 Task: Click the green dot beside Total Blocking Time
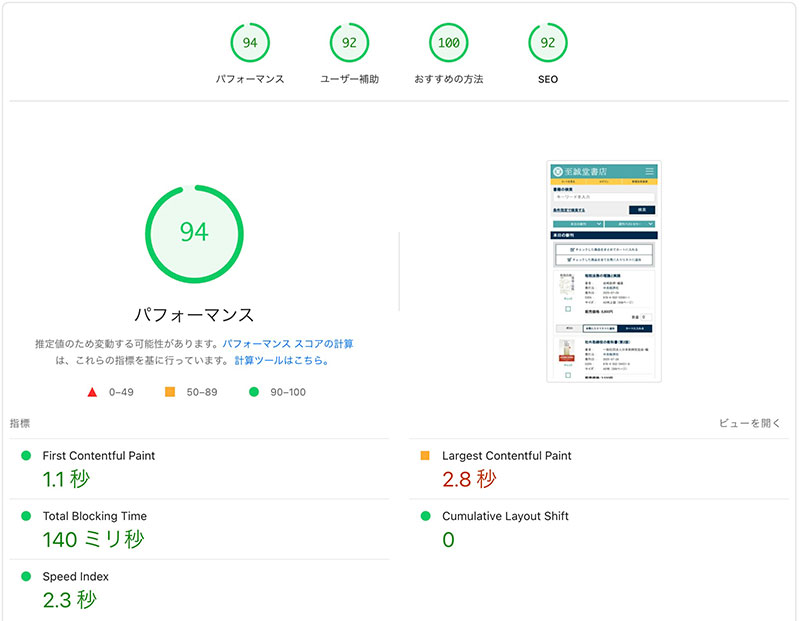coord(26,516)
